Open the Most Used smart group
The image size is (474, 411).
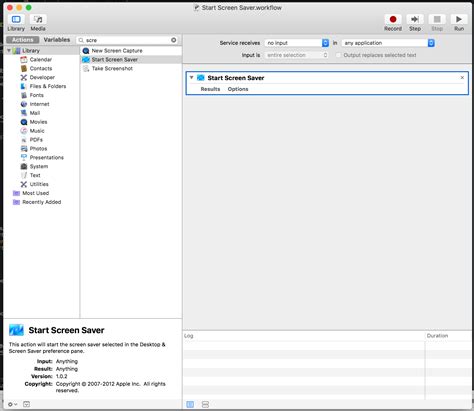pyautogui.click(x=35, y=193)
